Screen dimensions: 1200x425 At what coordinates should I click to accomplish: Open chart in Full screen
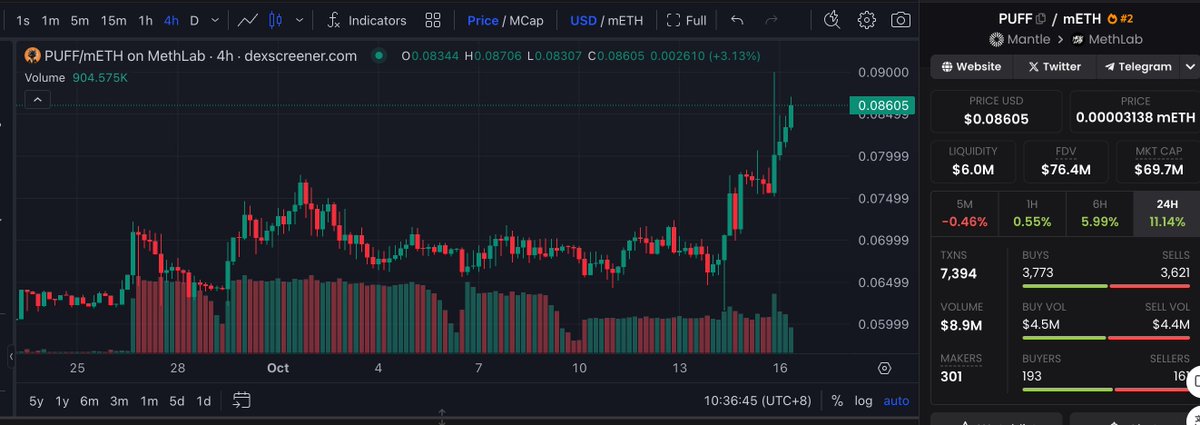pyautogui.click(x=686, y=20)
